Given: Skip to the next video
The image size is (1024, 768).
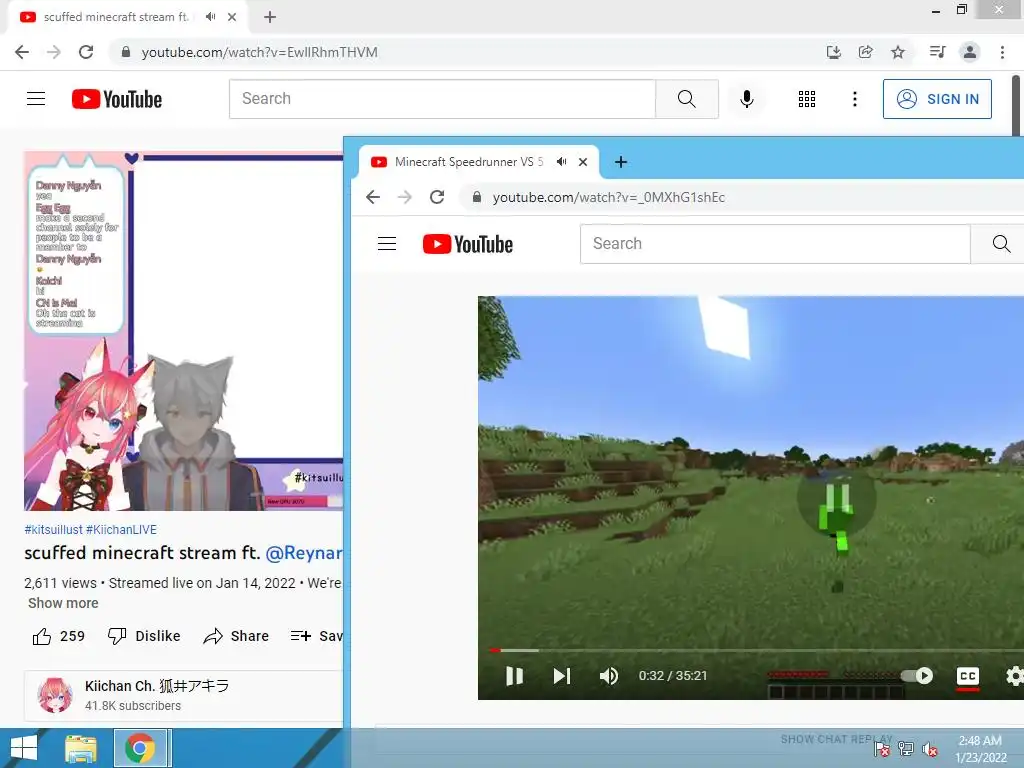Looking at the screenshot, I should (x=562, y=676).
